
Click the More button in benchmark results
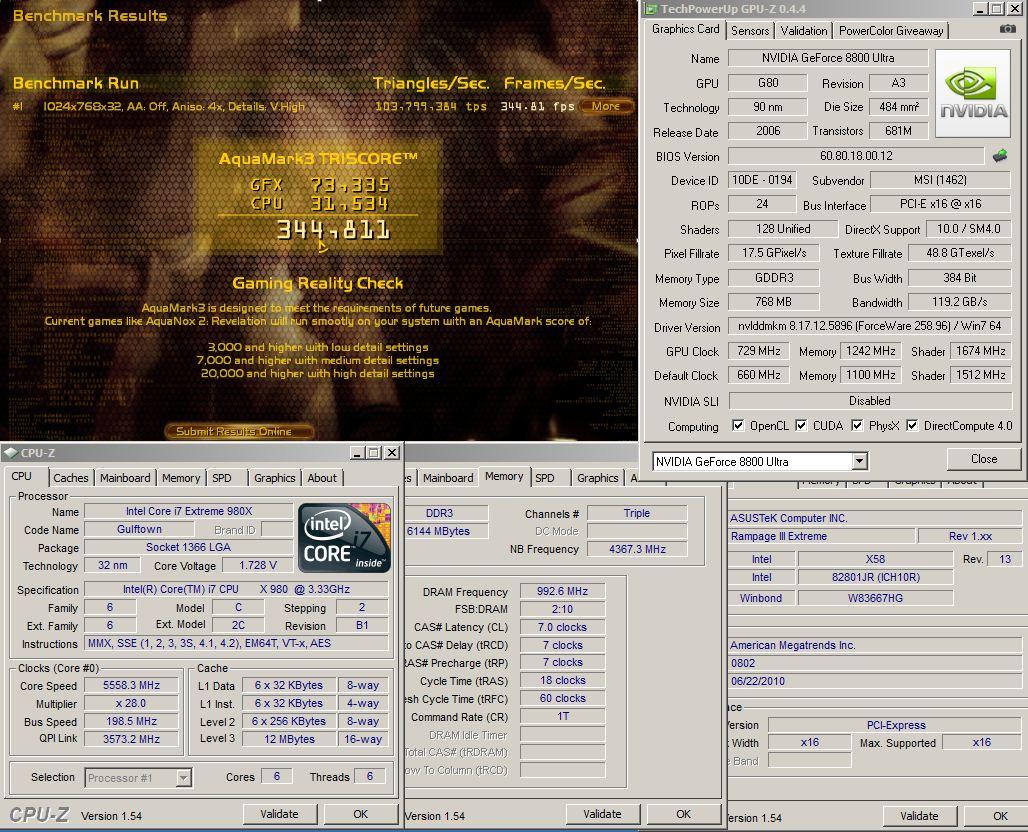pos(606,106)
